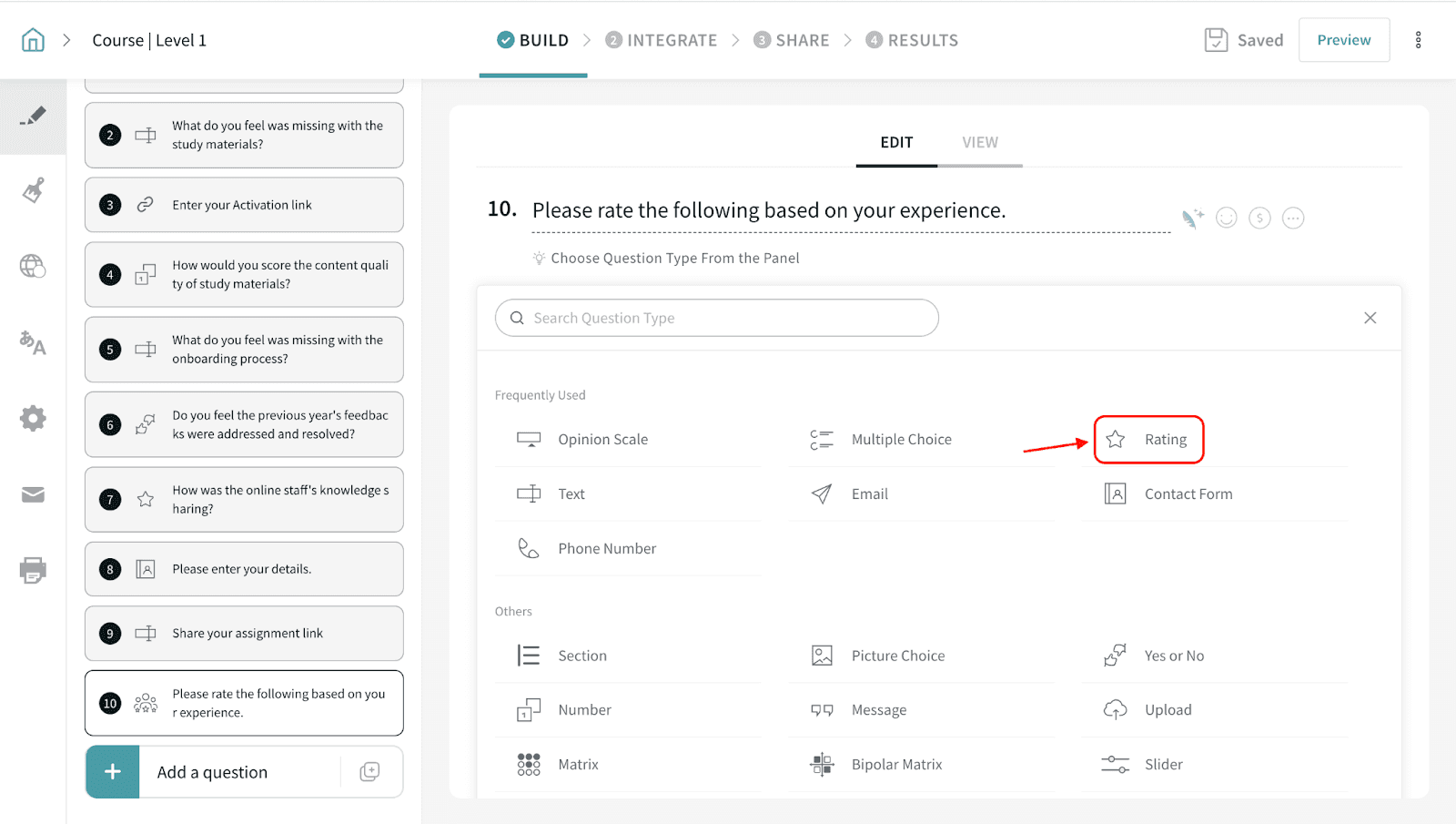Click the home icon in the breadcrumb
Viewport: 1456px width, 824px height.
(33, 40)
